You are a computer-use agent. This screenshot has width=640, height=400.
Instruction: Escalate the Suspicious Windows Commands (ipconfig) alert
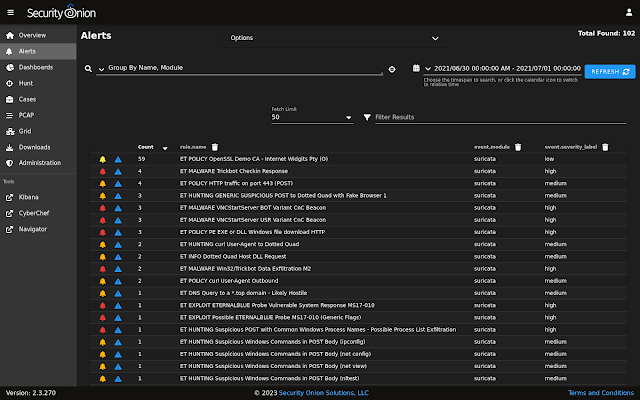coord(118,342)
